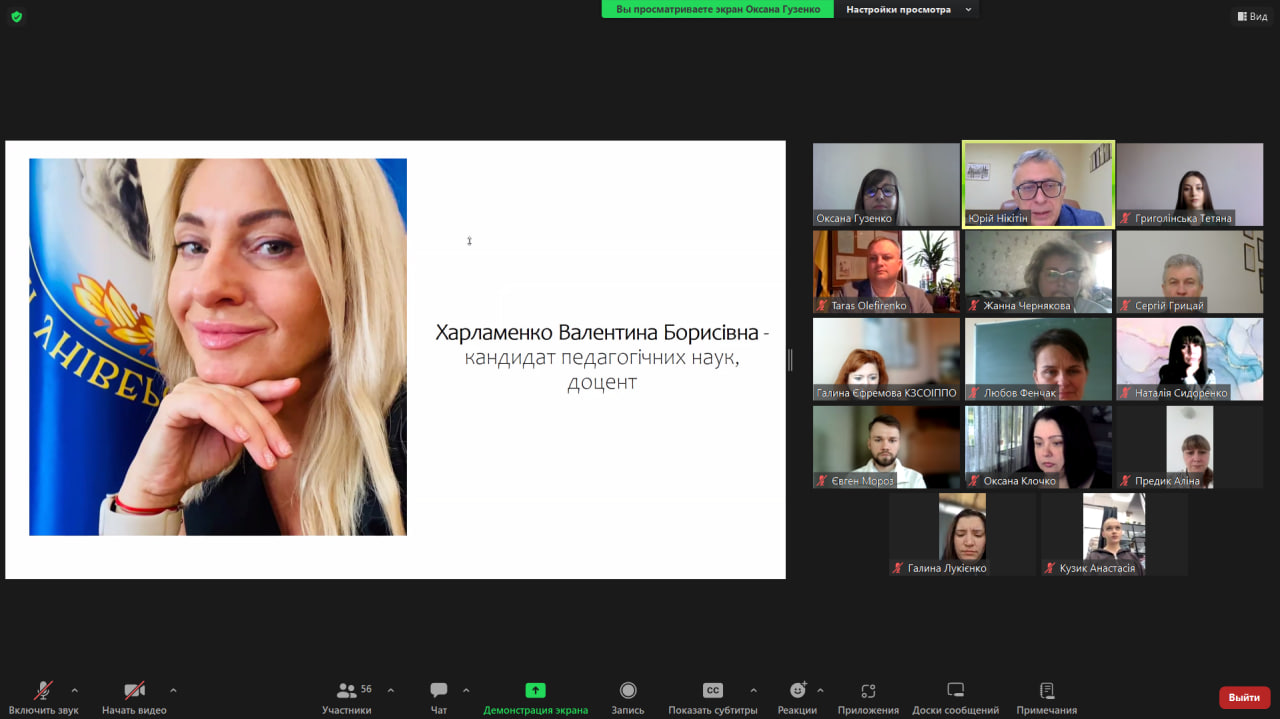Expand microphone options chevron
This screenshot has width=1280, height=719.
[x=73, y=692]
